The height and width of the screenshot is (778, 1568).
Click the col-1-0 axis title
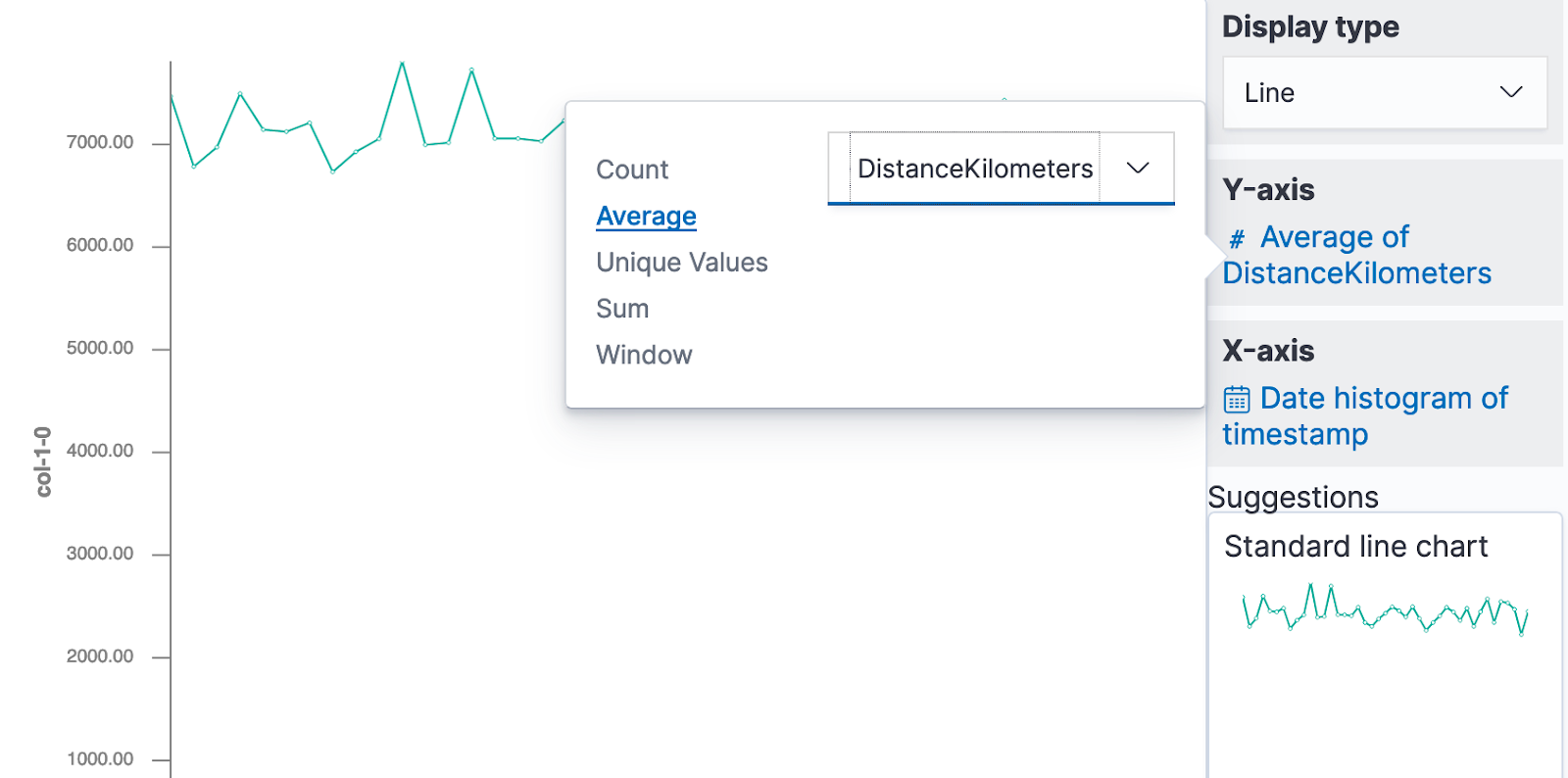tap(43, 462)
